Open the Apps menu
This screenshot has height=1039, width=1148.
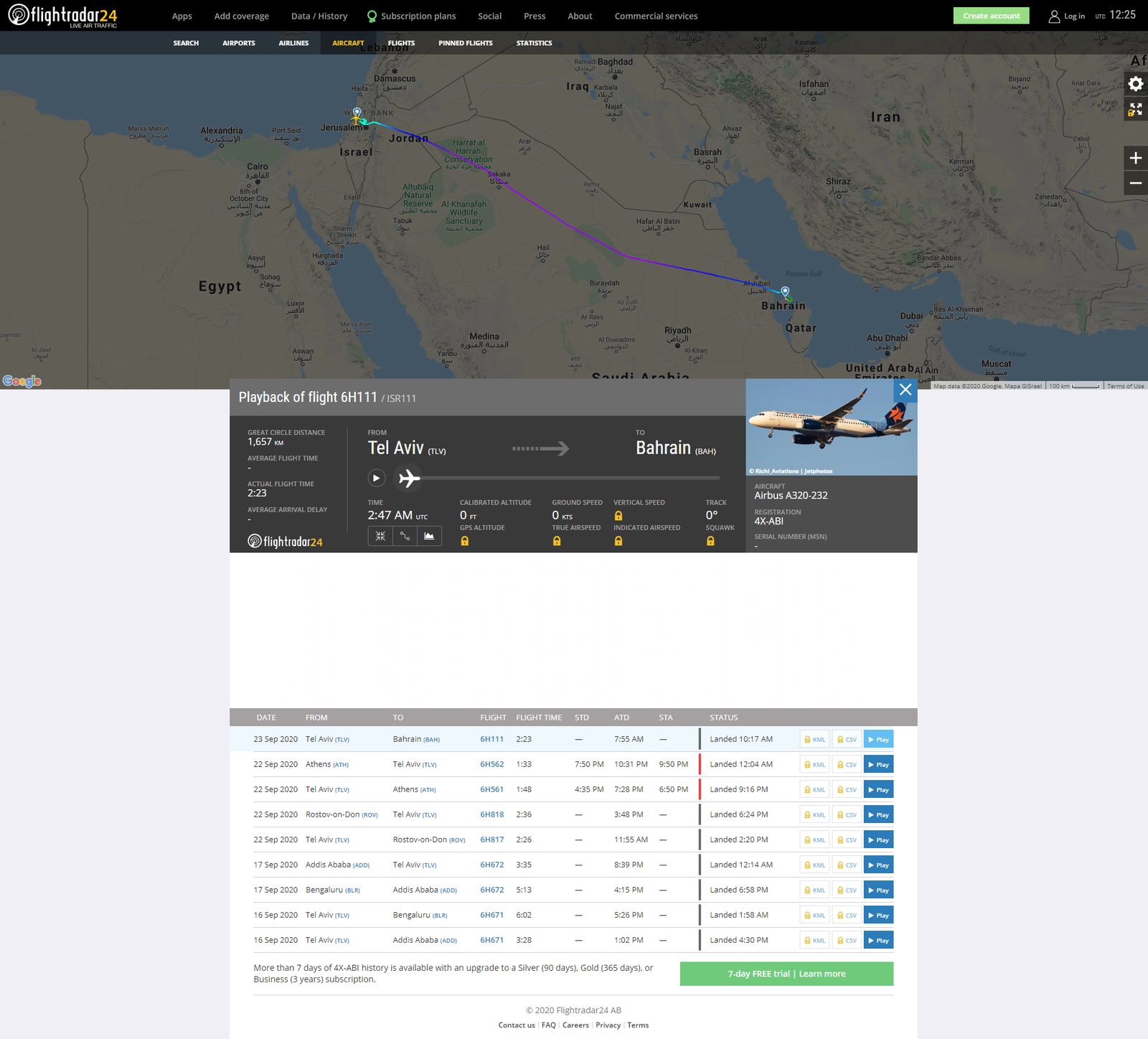(182, 16)
